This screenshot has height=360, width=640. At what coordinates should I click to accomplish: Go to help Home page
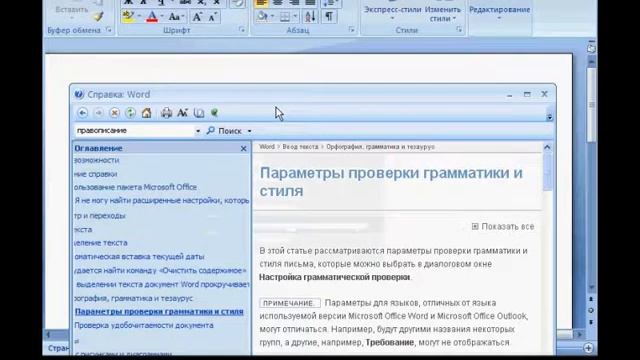tap(146, 113)
